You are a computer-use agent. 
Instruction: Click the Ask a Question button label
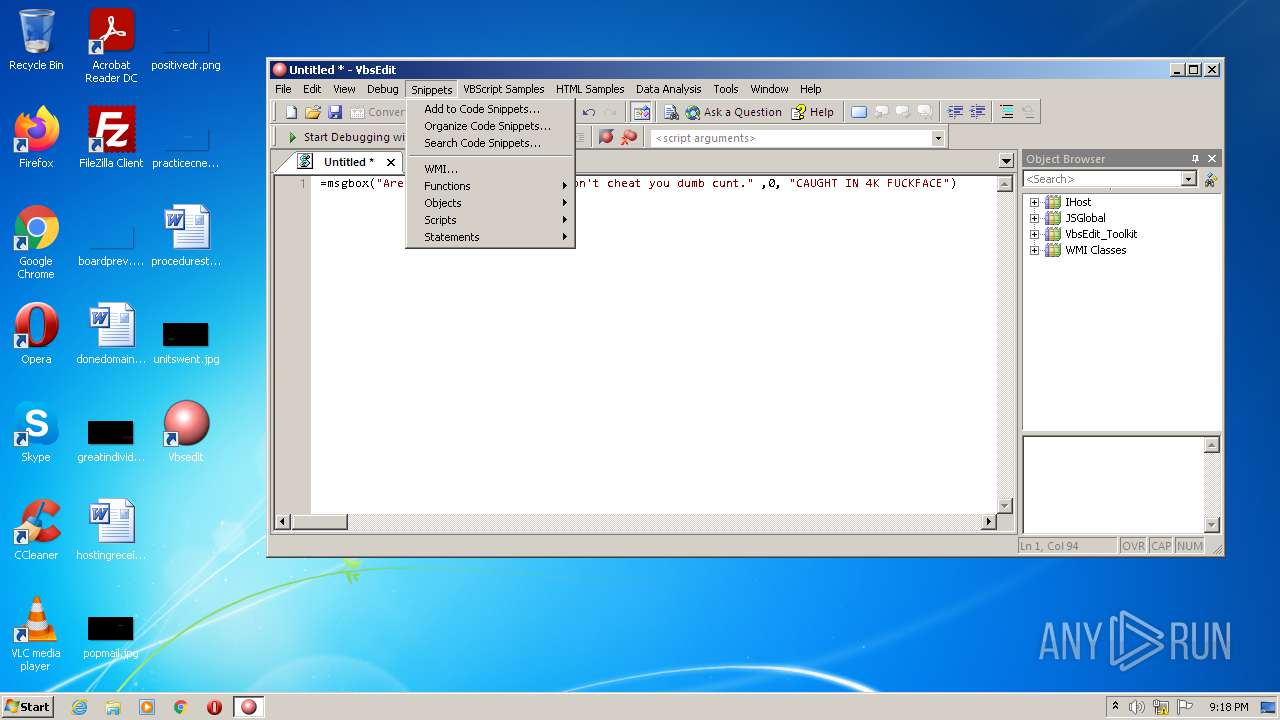pos(743,112)
